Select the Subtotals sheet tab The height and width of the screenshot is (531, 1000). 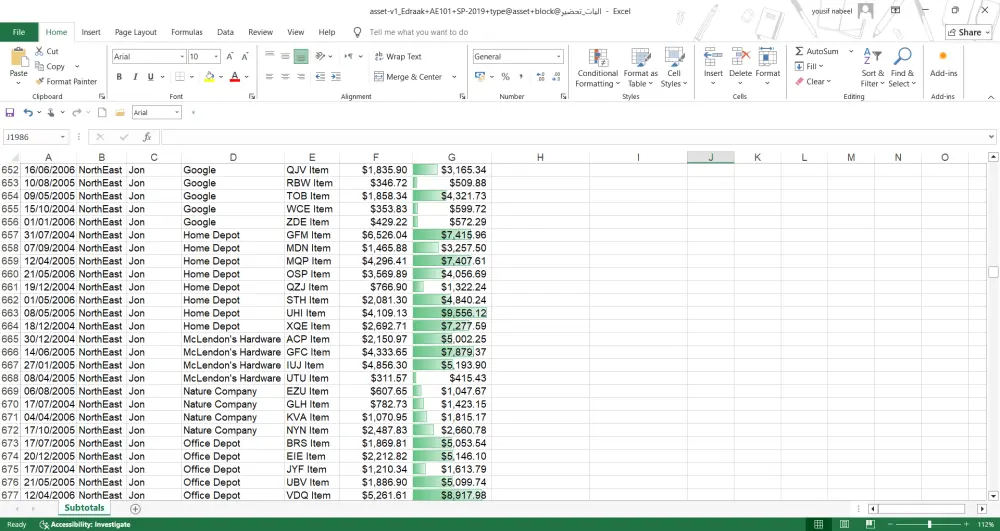pyautogui.click(x=85, y=508)
